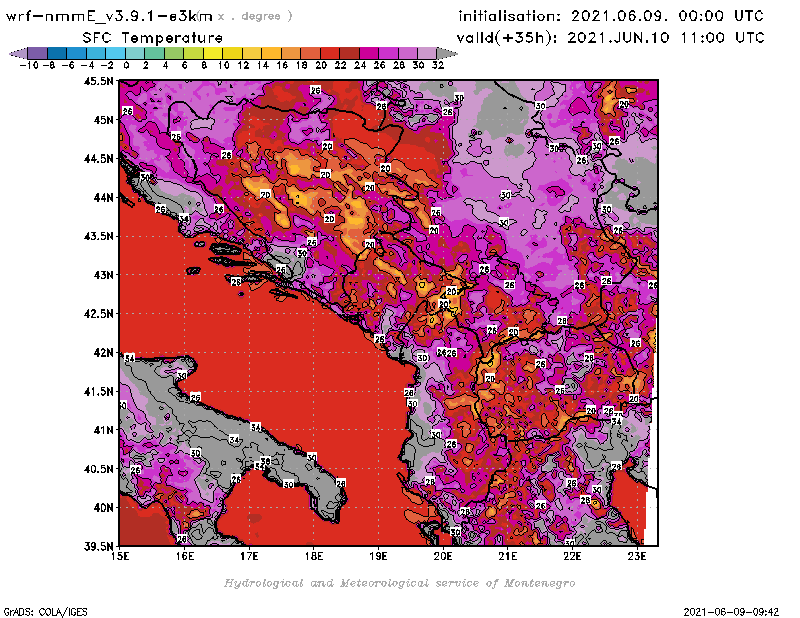Click the '17E' longitude axis label
Image resolution: width=800 pixels, height=618 pixels.
click(249, 556)
